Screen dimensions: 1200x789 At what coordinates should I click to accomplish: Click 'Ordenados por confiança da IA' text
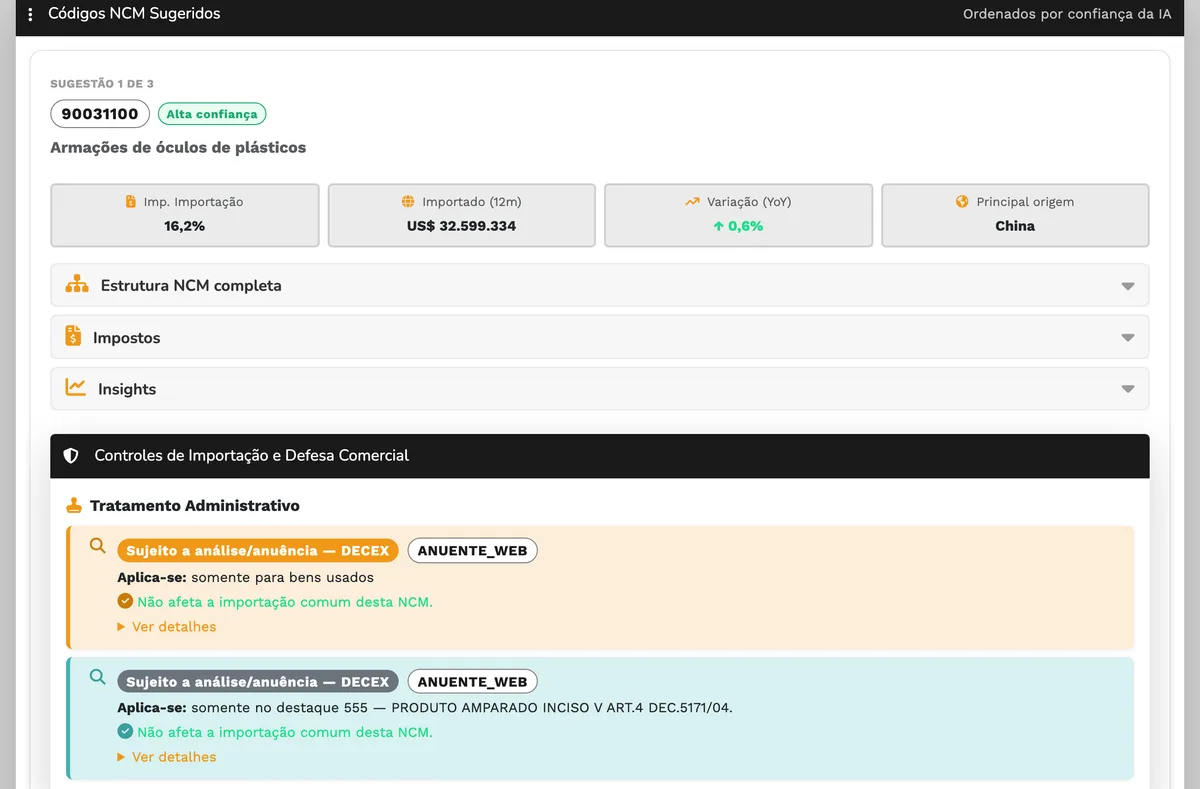(x=1067, y=14)
